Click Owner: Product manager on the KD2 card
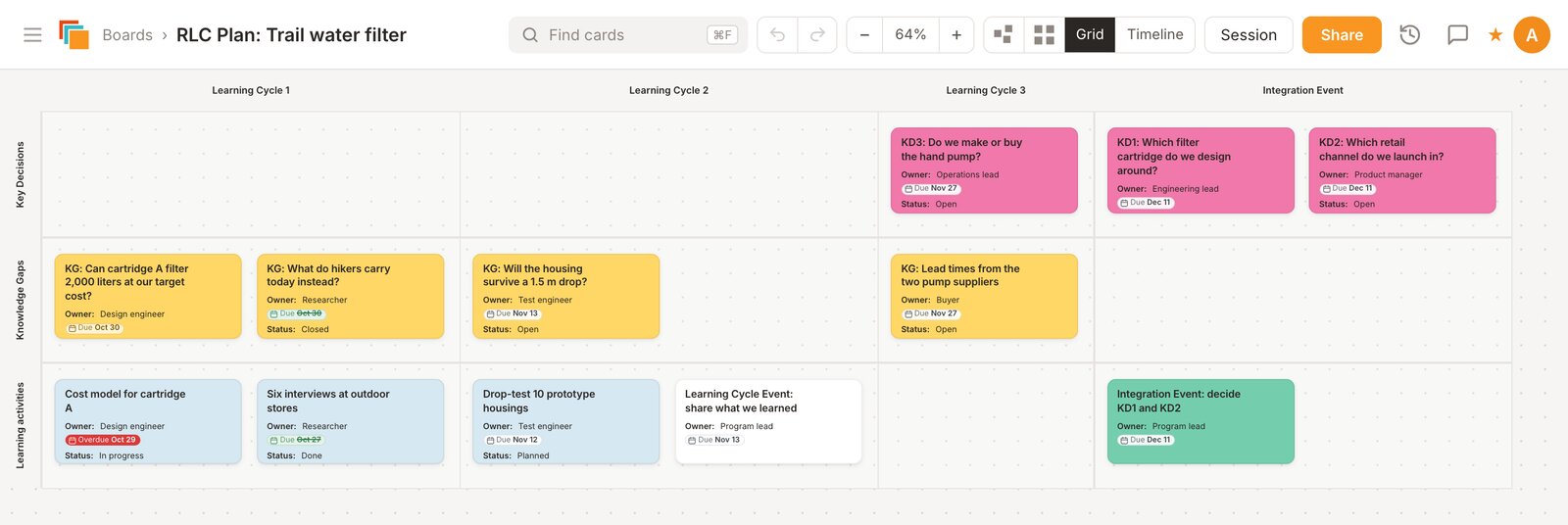 click(1371, 174)
